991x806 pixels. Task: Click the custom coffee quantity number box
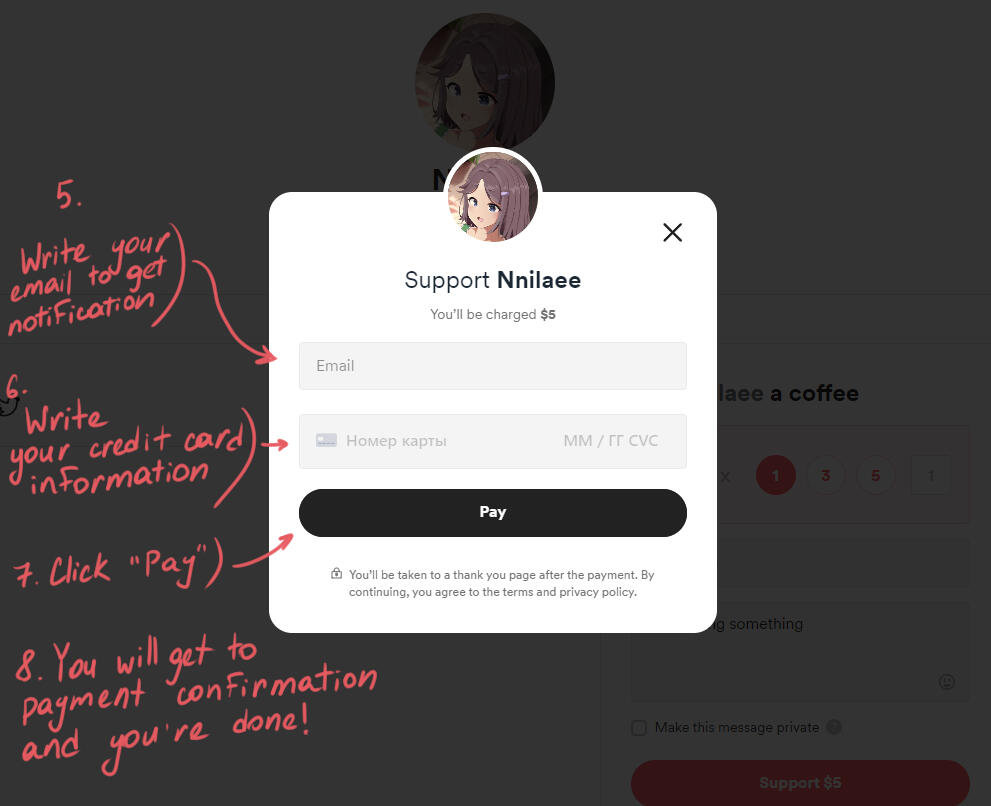click(x=930, y=475)
